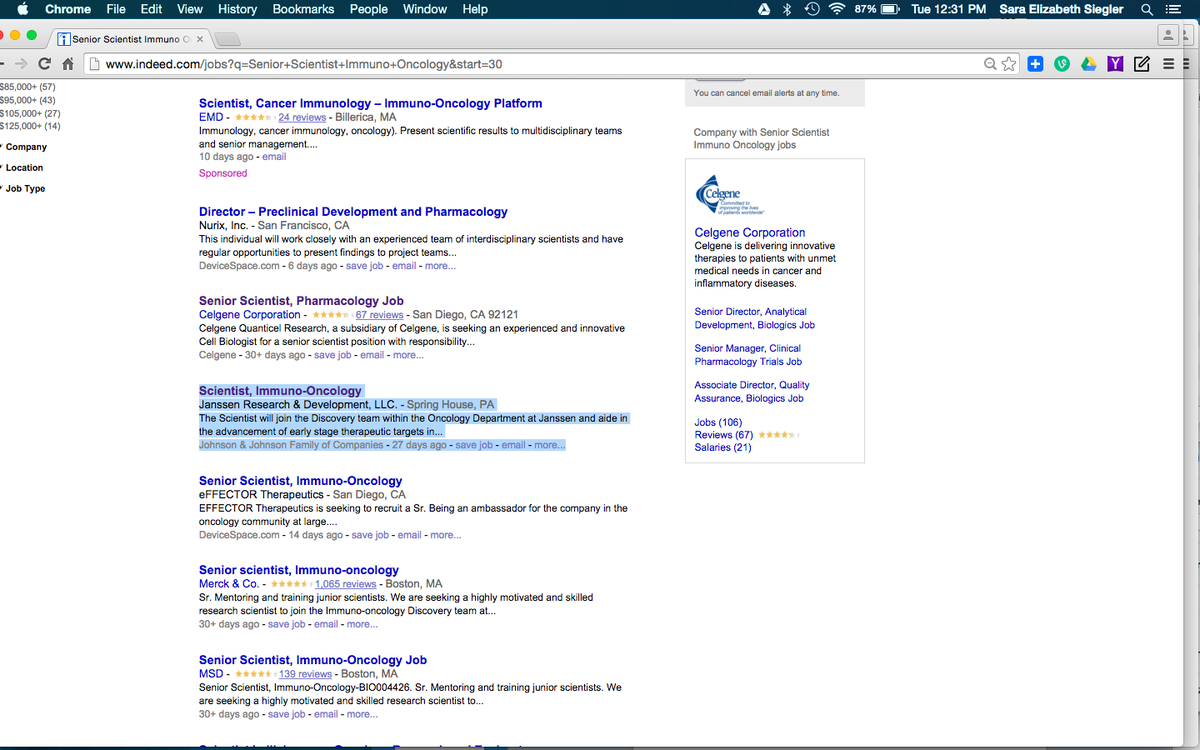
Task: Click email on EMD listing
Action: click(x=274, y=157)
